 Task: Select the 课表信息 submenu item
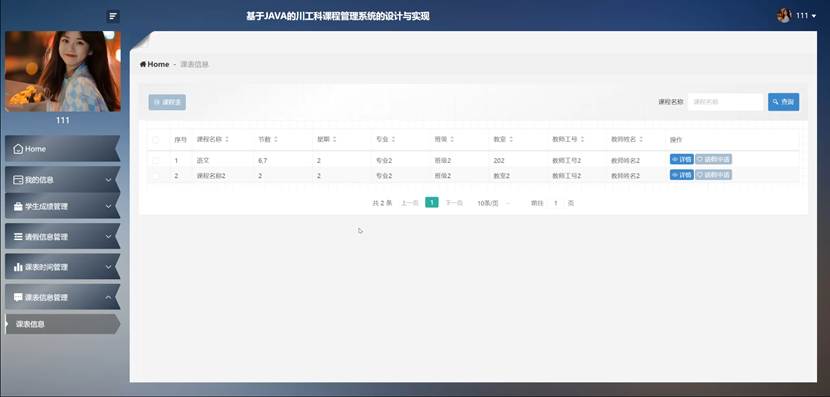tap(62, 324)
